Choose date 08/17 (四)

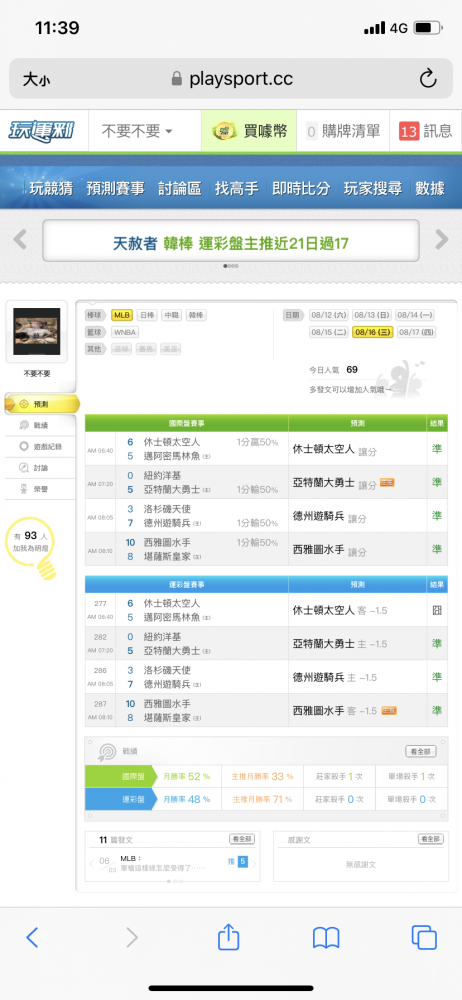pos(415,332)
